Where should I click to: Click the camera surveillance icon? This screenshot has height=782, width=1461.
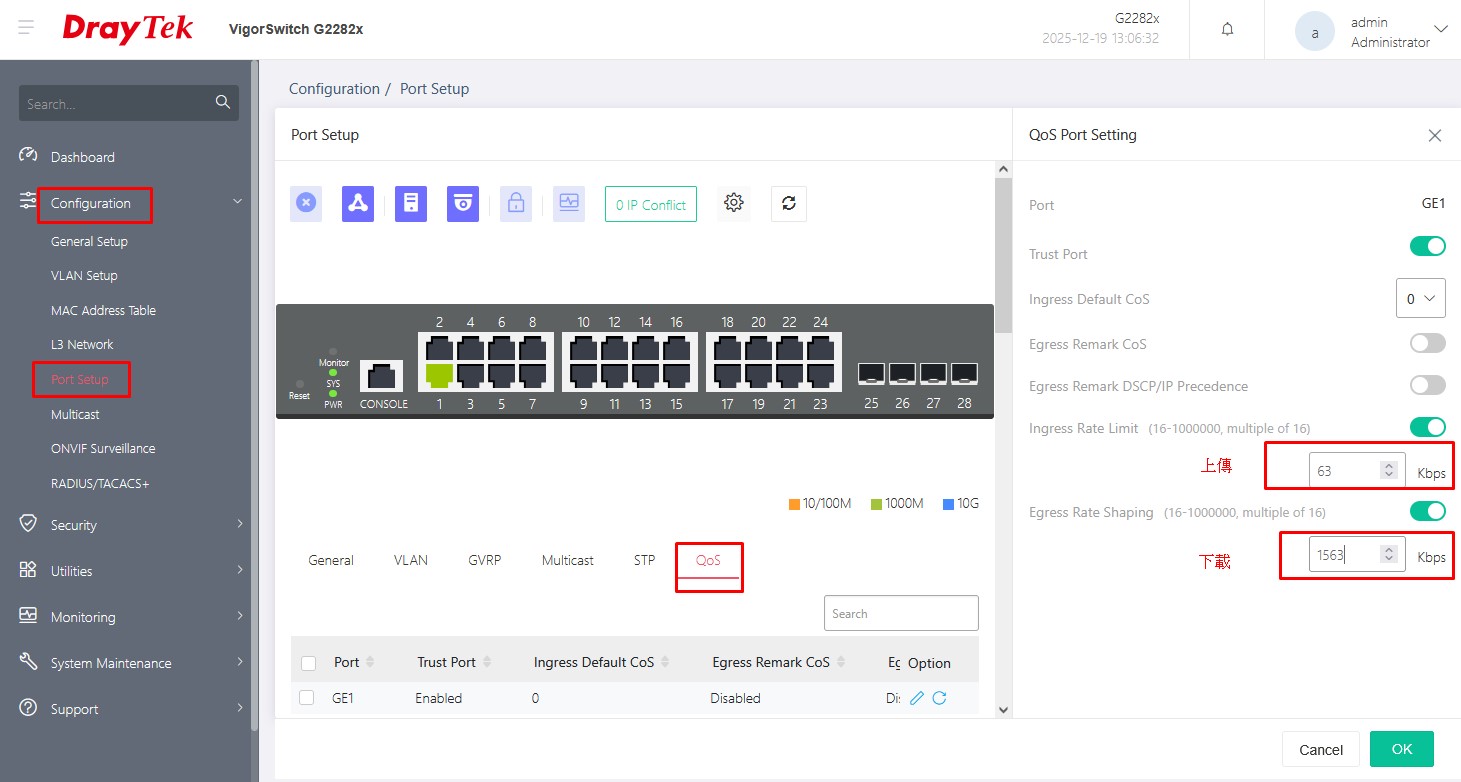coord(463,204)
